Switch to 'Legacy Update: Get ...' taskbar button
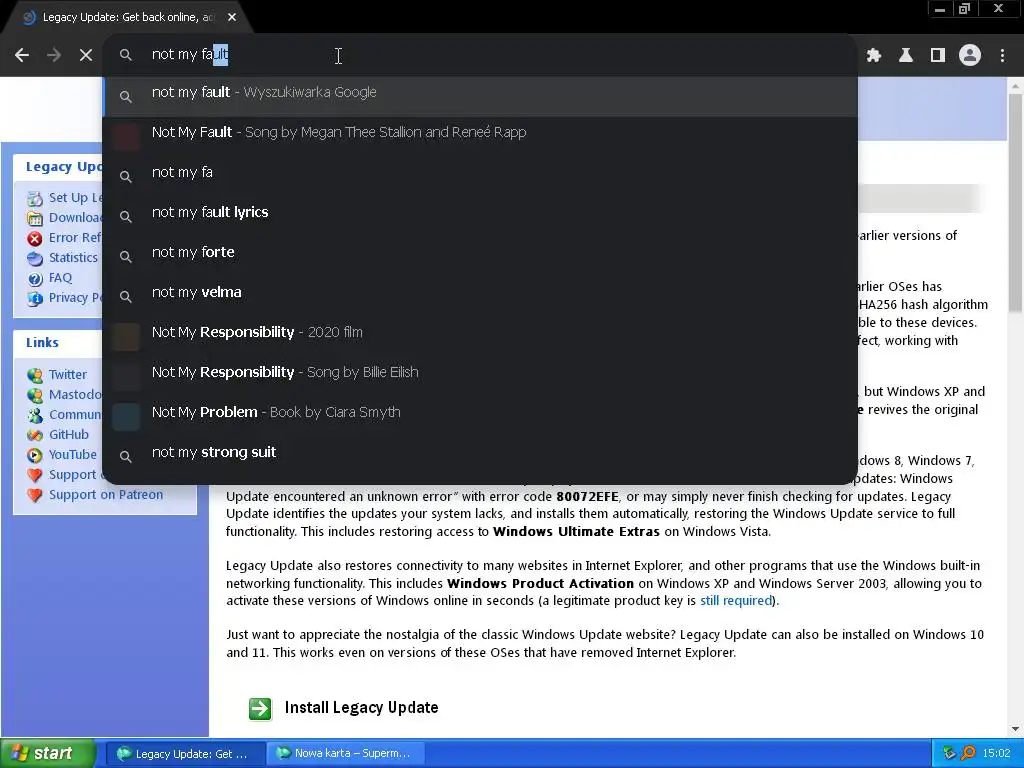This screenshot has width=1024, height=768. pos(185,754)
